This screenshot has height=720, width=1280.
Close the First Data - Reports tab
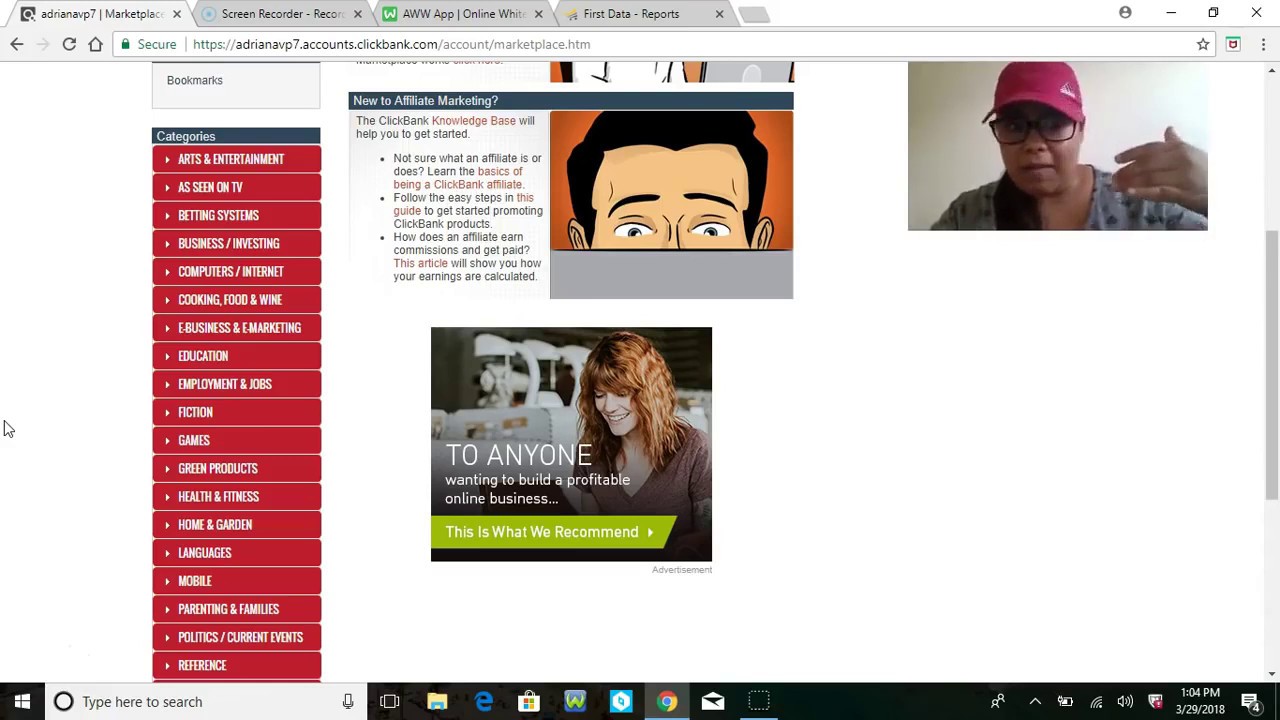coord(719,14)
